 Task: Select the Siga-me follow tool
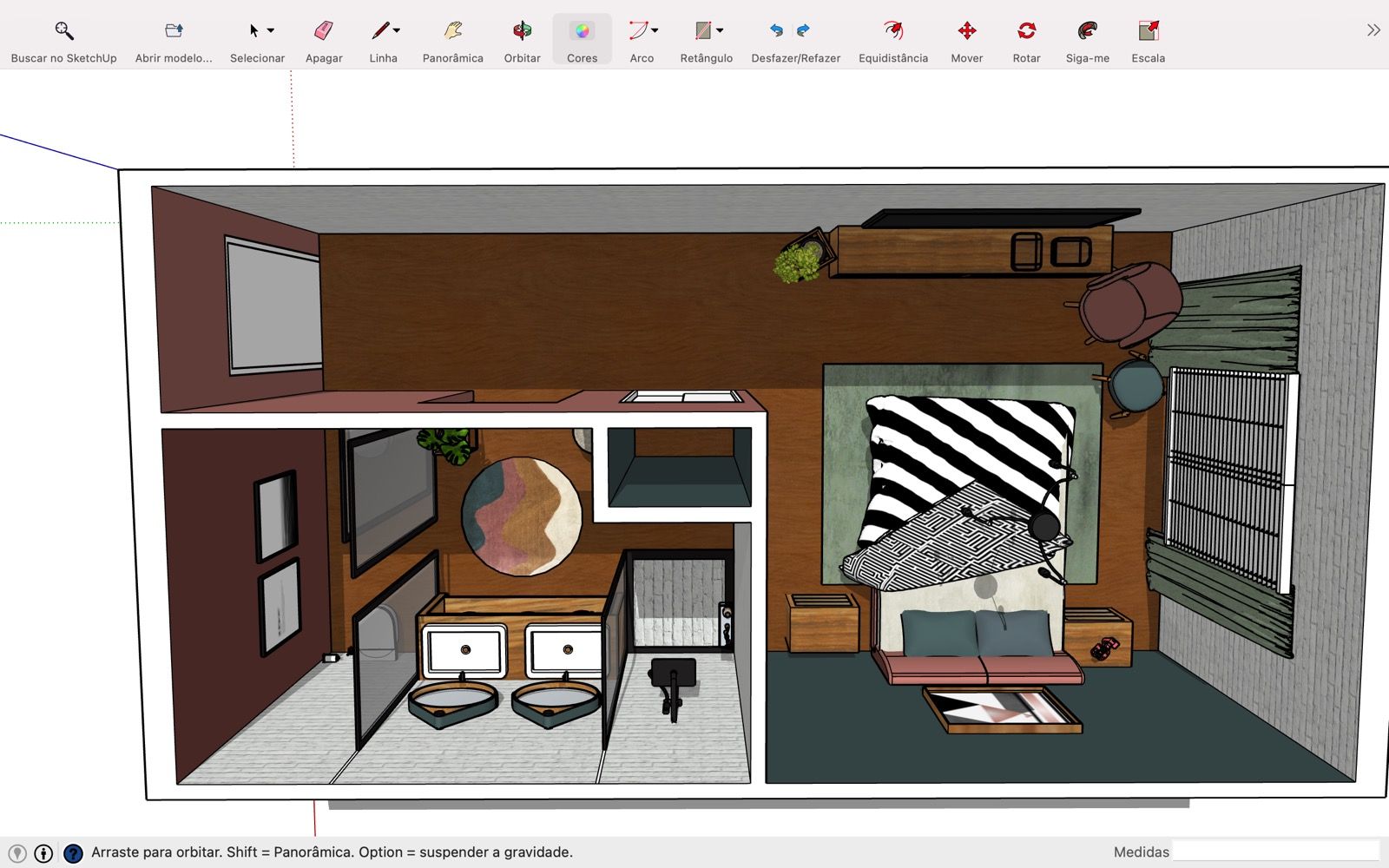tap(1087, 31)
